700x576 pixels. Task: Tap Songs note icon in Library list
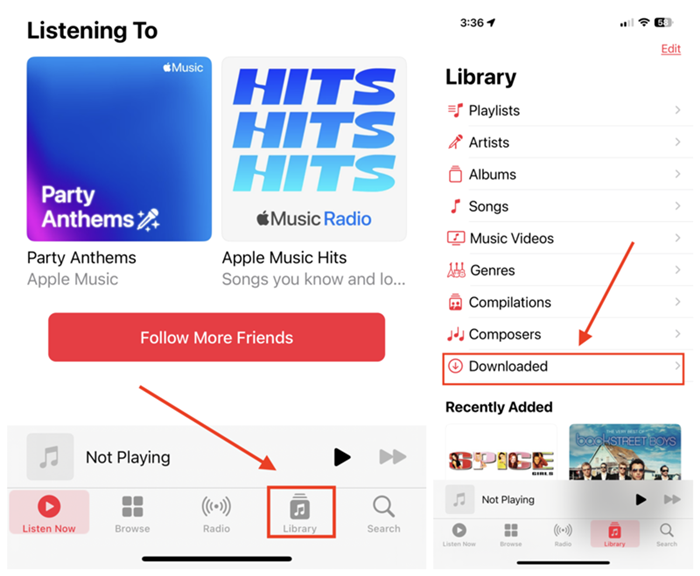click(455, 206)
